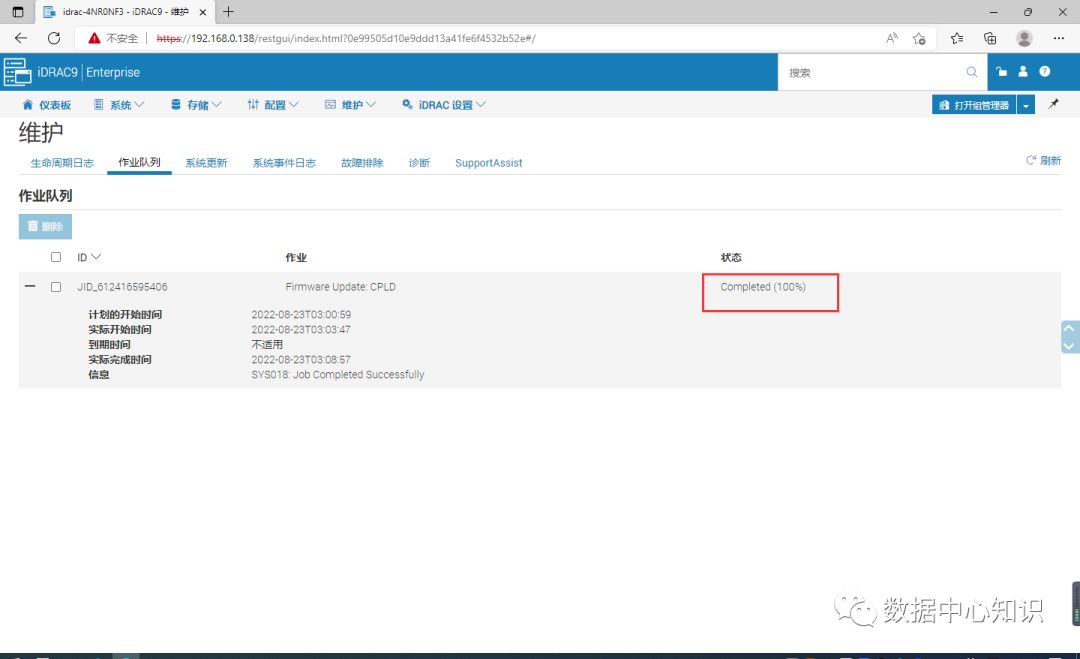This screenshot has width=1080, height=659.
Task: Select job ID text JID_612416595406
Action: [x=122, y=287]
